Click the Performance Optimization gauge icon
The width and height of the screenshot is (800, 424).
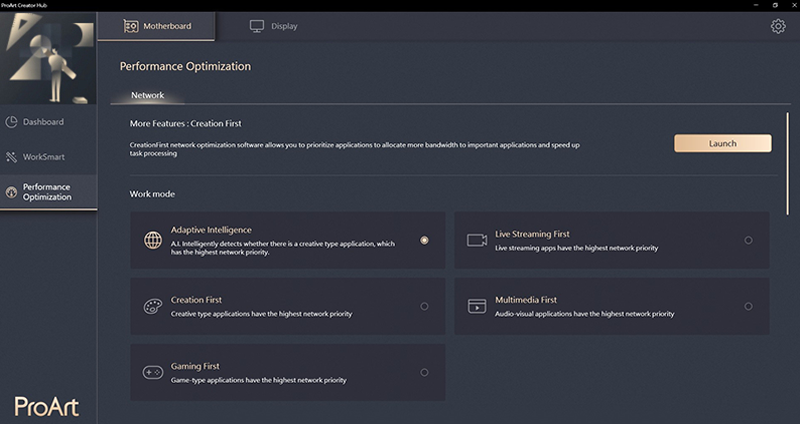point(11,192)
